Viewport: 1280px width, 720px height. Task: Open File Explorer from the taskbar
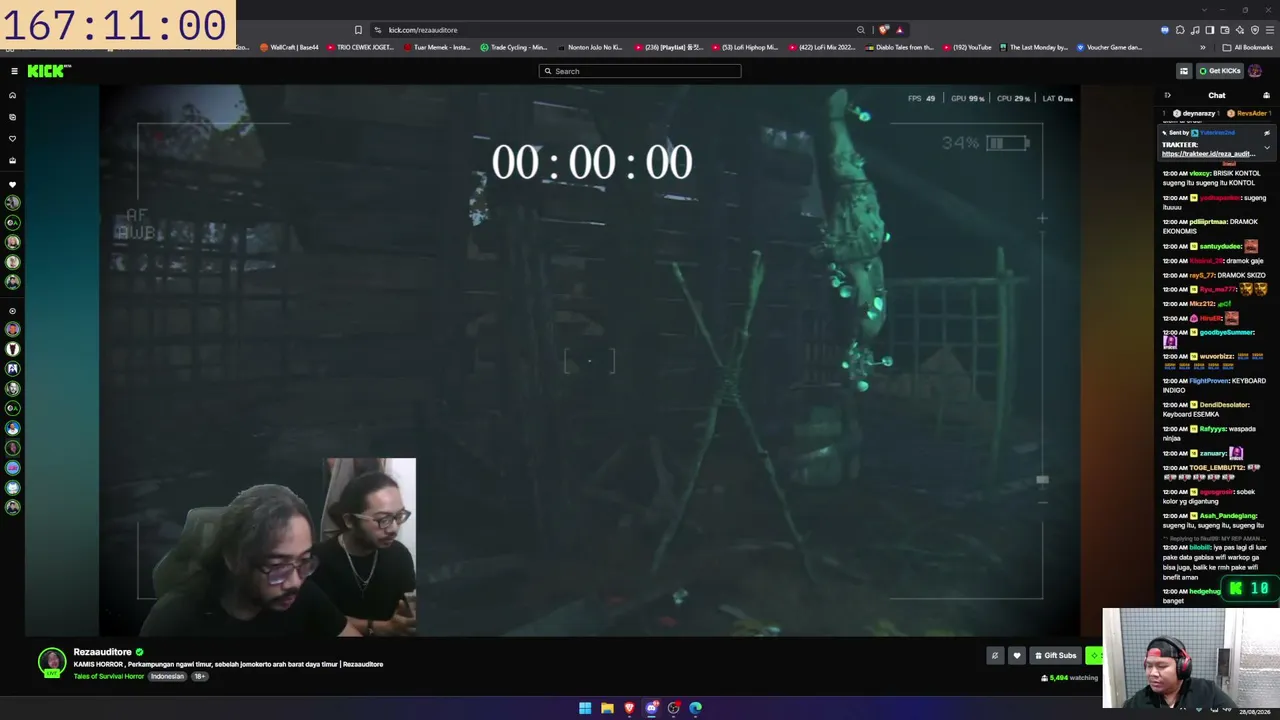(x=607, y=708)
